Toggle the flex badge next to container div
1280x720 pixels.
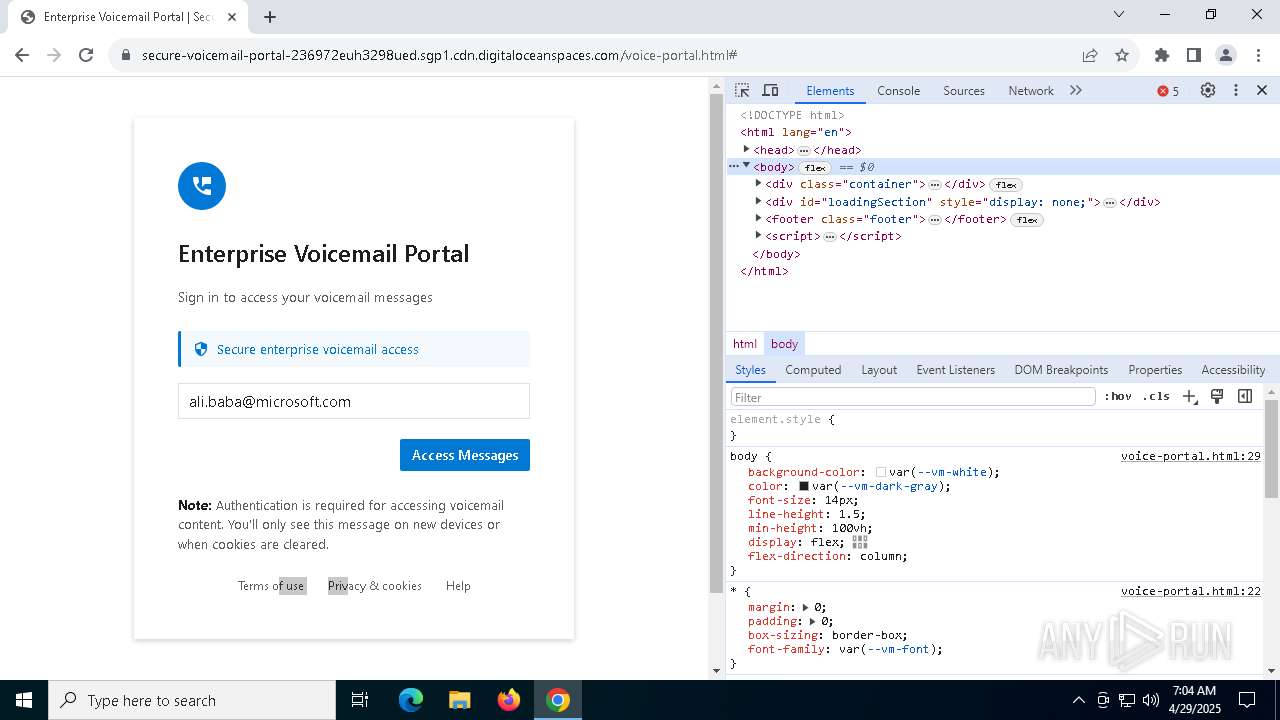point(1005,185)
